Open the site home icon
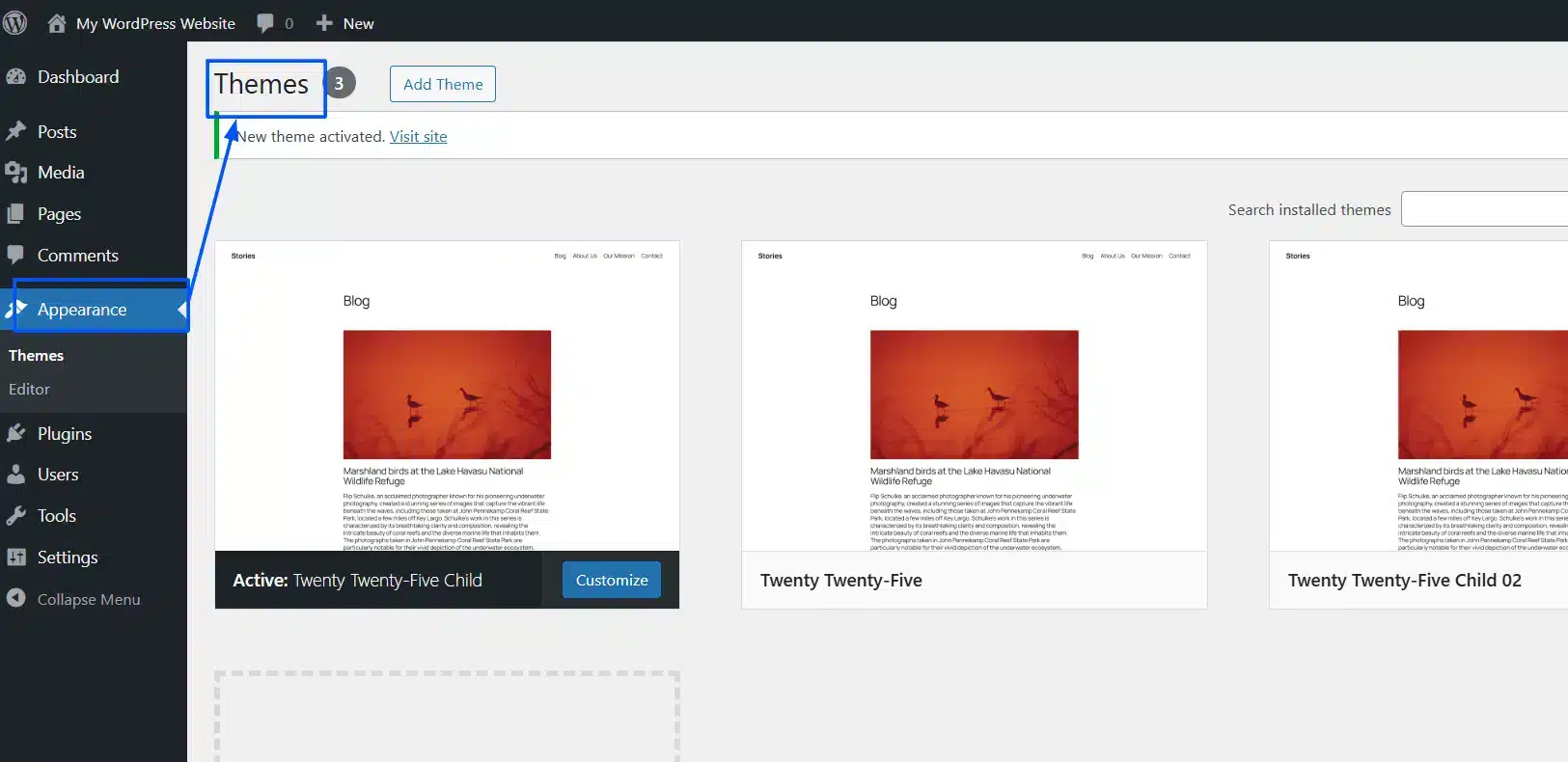The height and width of the screenshot is (762, 1568). pos(57,23)
